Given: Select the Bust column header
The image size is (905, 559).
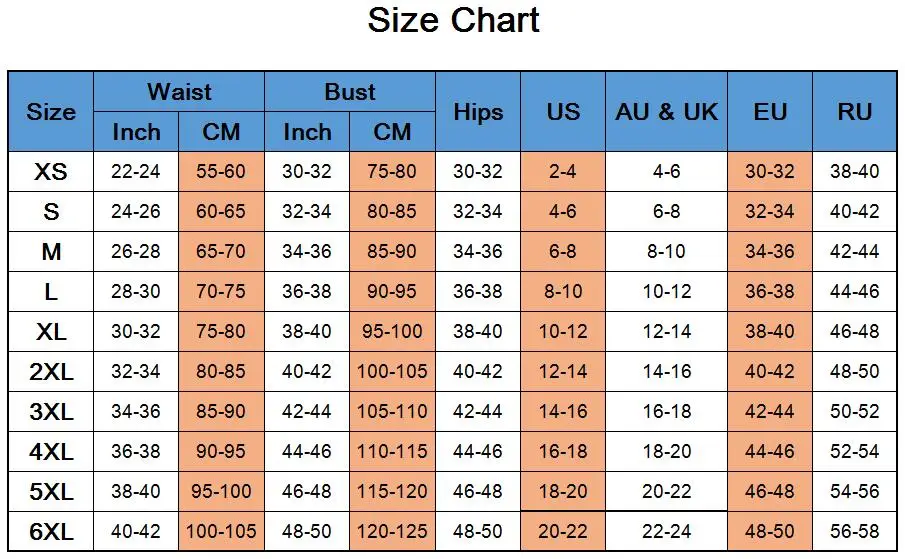Looking at the screenshot, I should (x=350, y=92).
